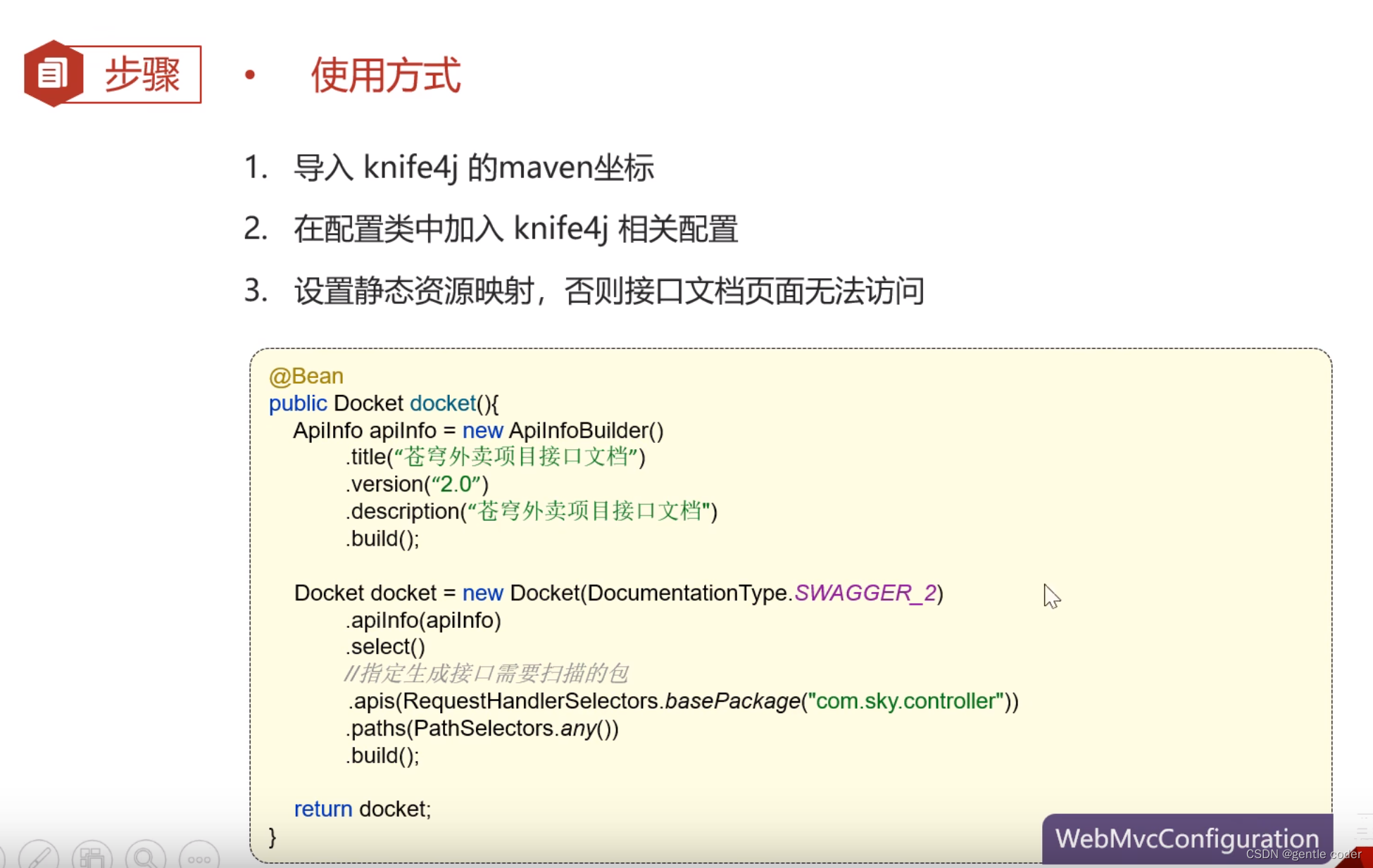Click step 3 设置静态资源映射 text

point(608,291)
